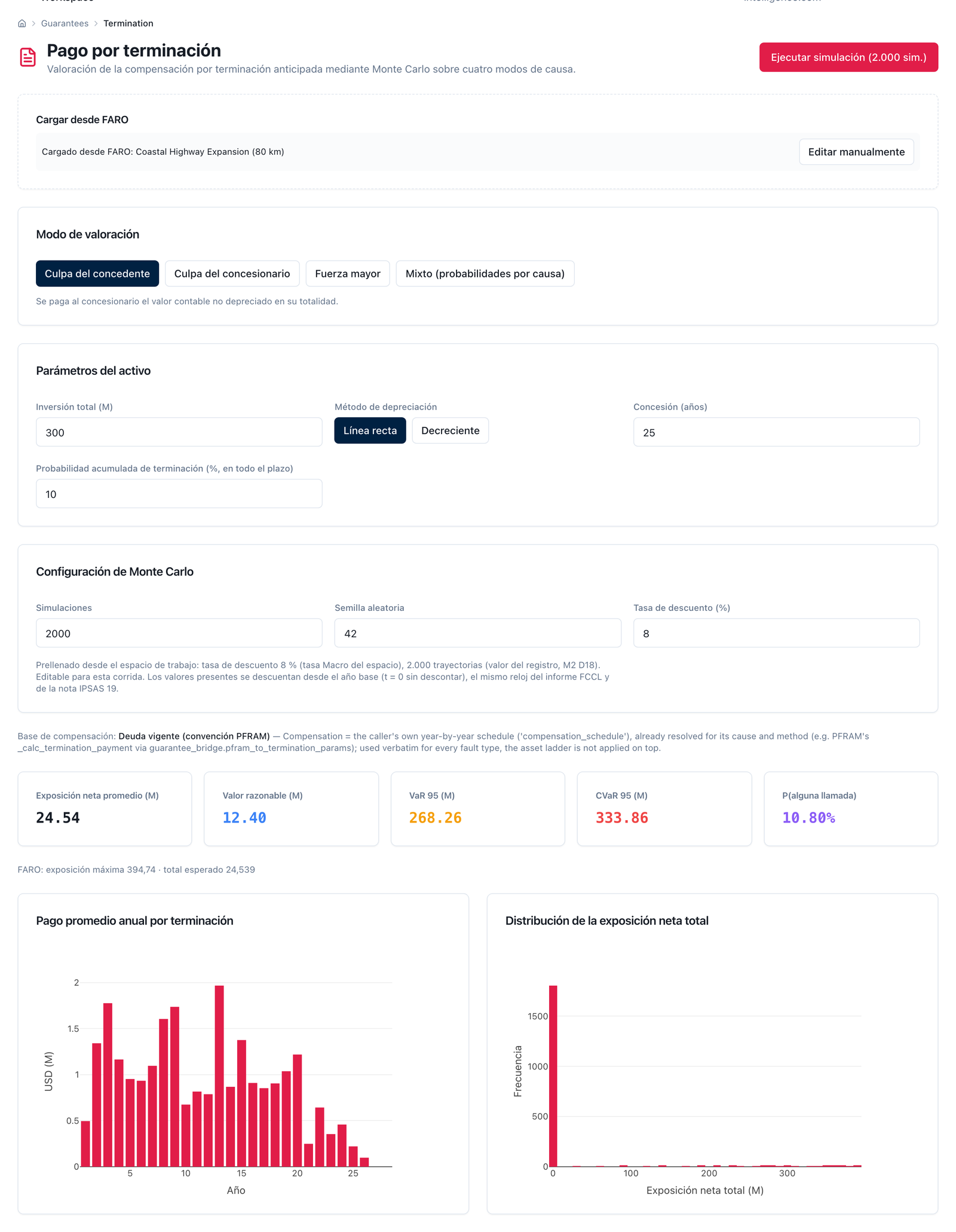The width and height of the screenshot is (956, 1232).
Task: Click the Pago promedio anual por terminación title
Action: tap(134, 921)
